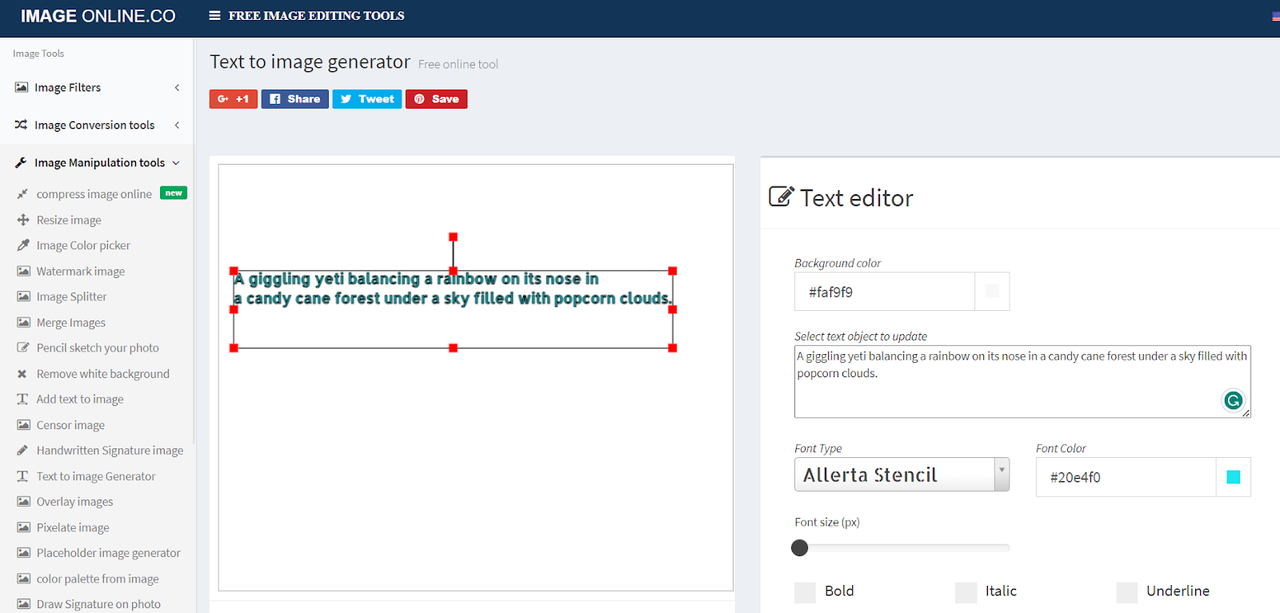The width and height of the screenshot is (1280, 613).
Task: Click the Font Color #20e4f0 field
Action: coord(1126,477)
